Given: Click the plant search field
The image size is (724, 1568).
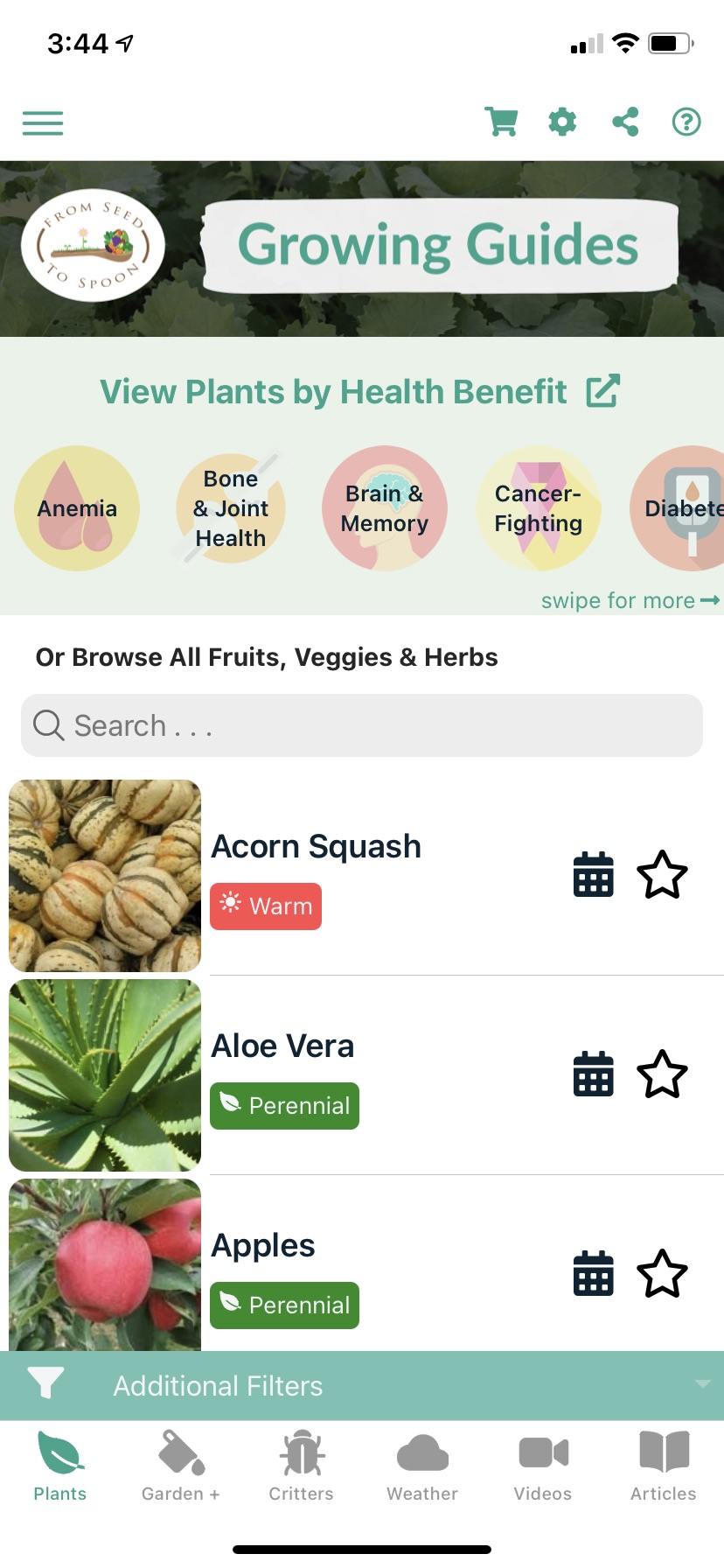Looking at the screenshot, I should (362, 725).
